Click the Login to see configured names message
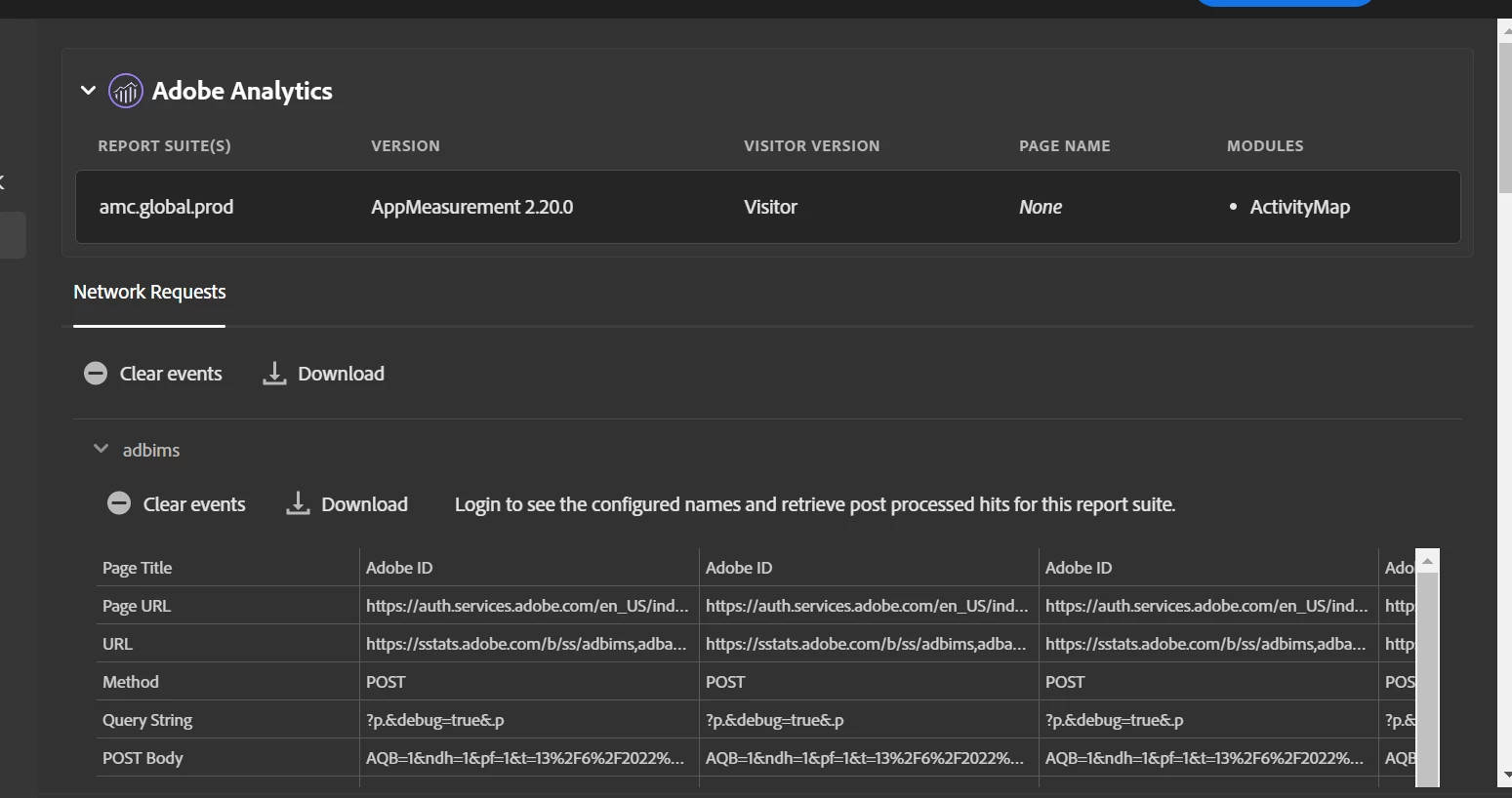The width and height of the screenshot is (1512, 798). (815, 504)
